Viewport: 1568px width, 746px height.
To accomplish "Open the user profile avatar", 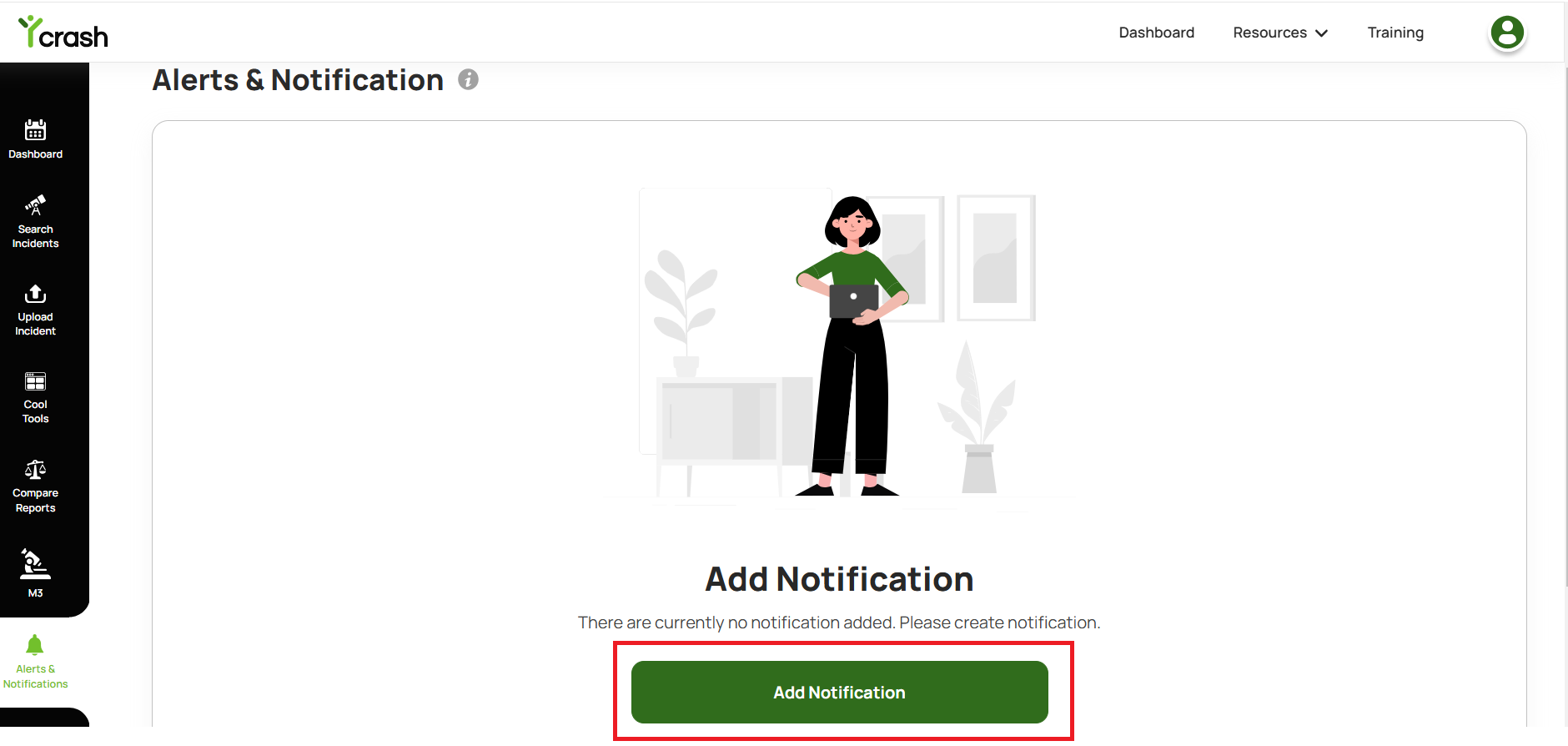I will click(x=1507, y=33).
